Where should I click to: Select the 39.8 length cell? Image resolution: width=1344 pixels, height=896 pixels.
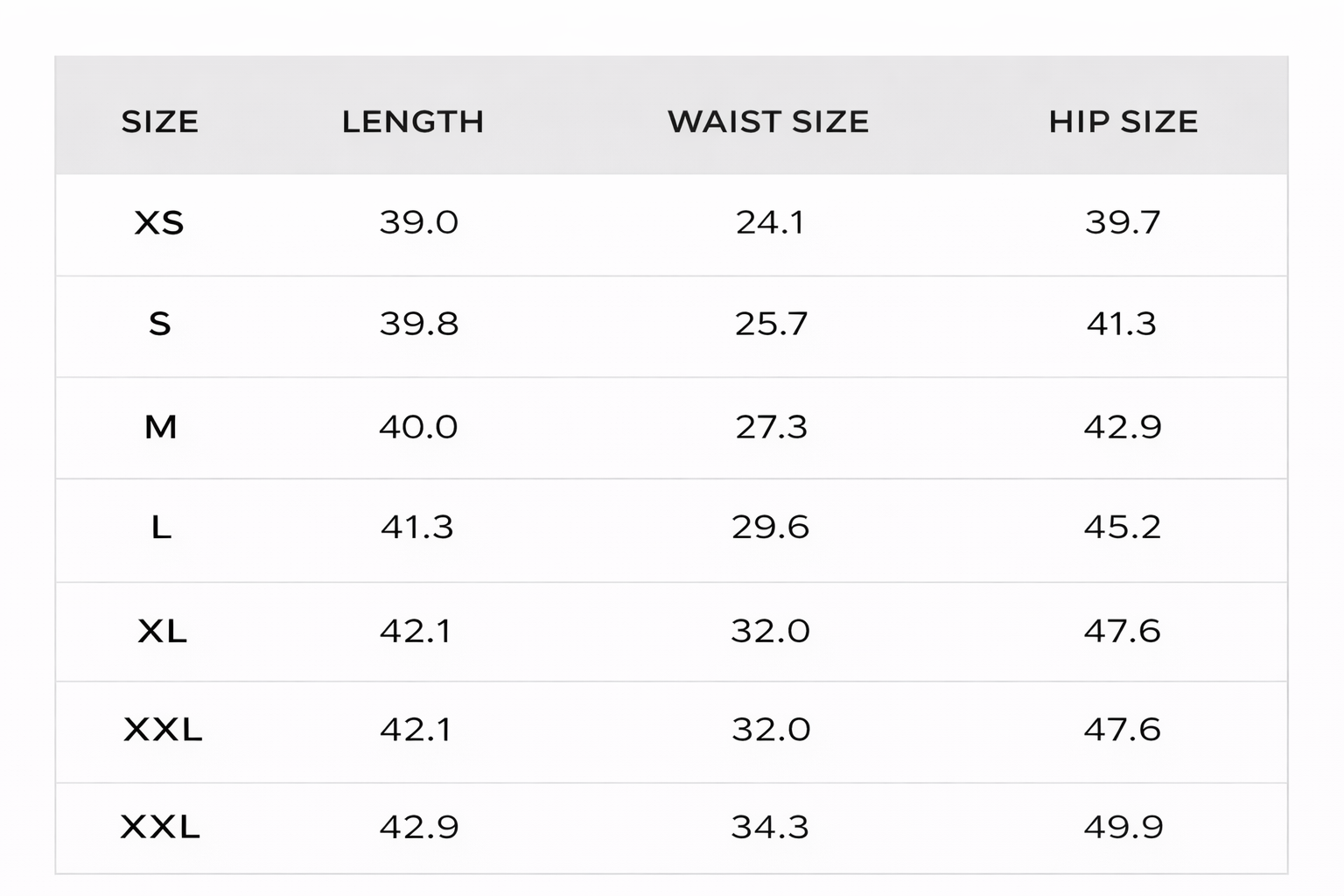click(x=418, y=325)
